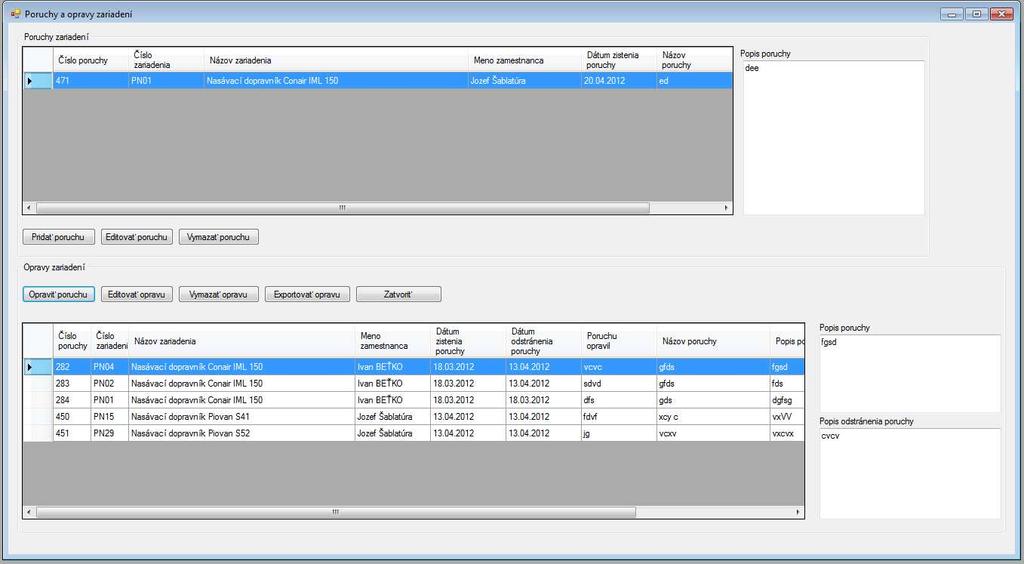Close the Poruchy a opravy window
This screenshot has width=1024, height=564.
(x=1001, y=14)
